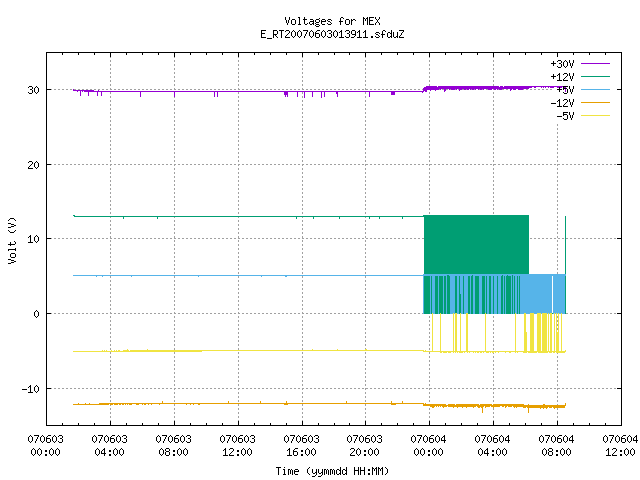Click the x-axis tick 070604 08:00

point(556,446)
